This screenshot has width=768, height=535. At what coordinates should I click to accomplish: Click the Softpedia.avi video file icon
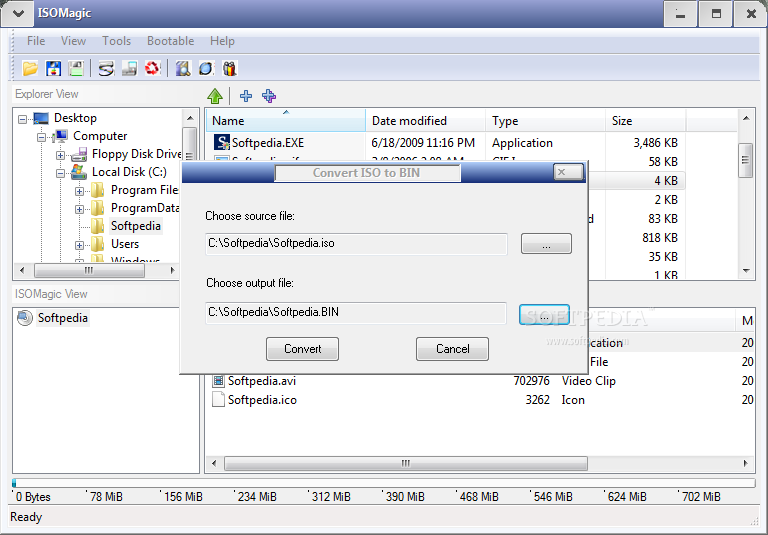pos(218,381)
